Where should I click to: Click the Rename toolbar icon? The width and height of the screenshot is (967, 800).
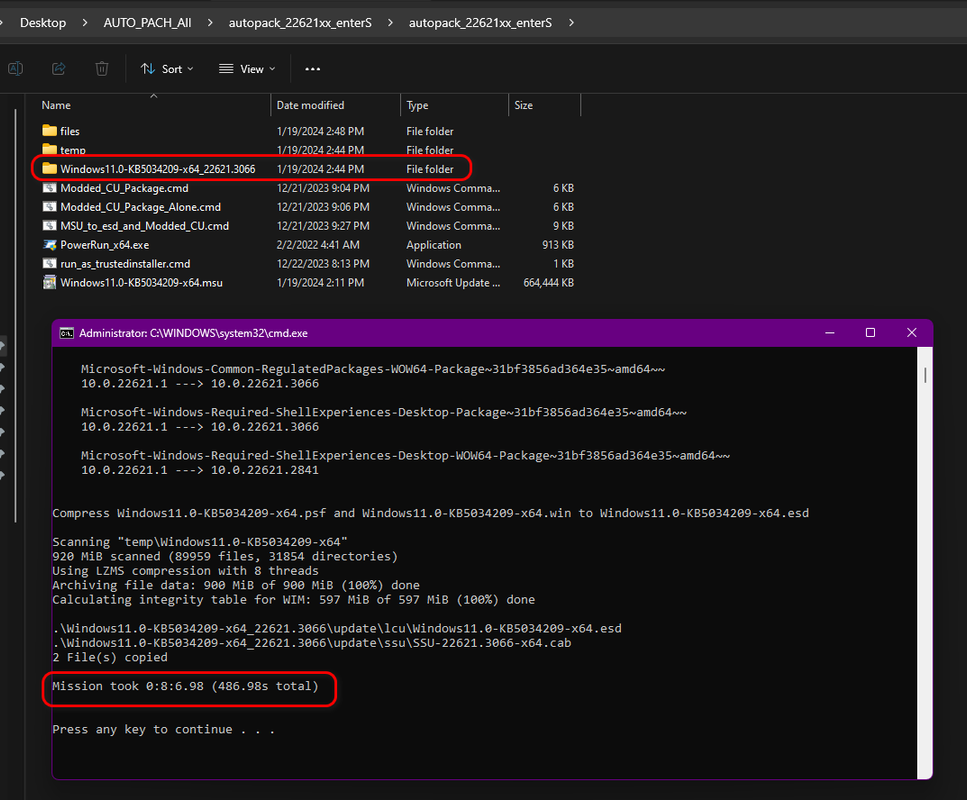[x=15, y=68]
